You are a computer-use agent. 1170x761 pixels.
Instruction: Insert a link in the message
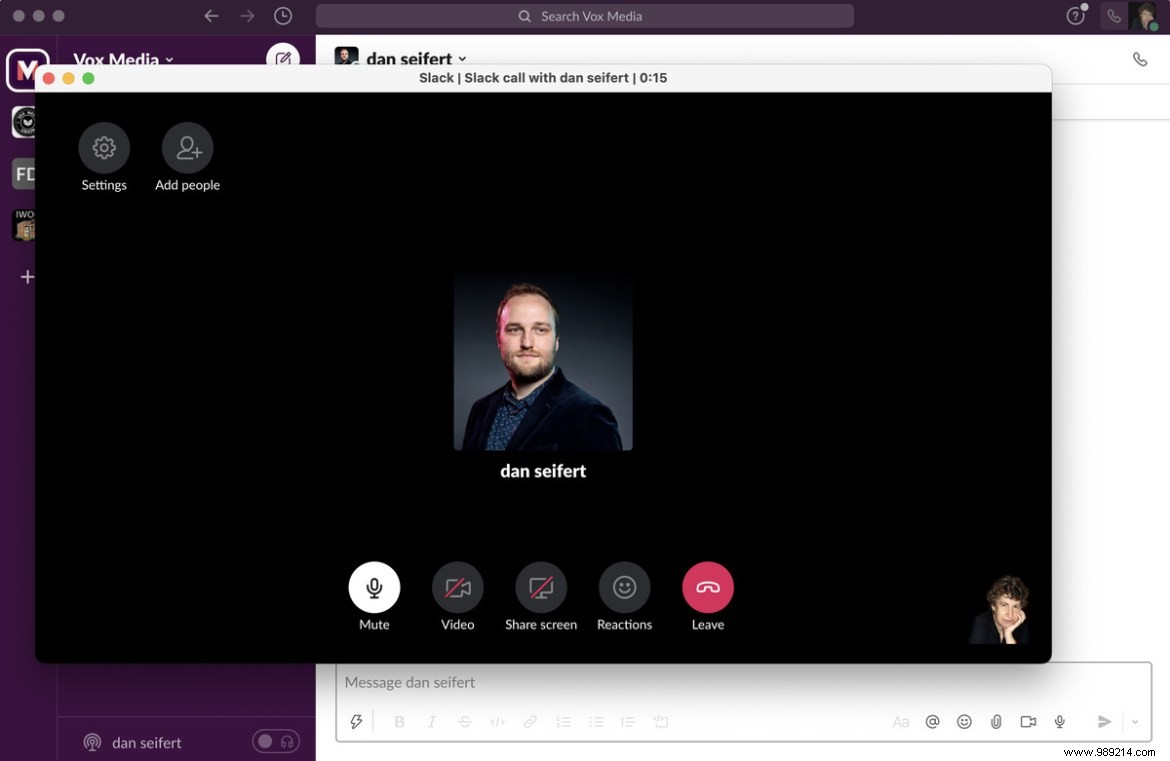pos(530,721)
